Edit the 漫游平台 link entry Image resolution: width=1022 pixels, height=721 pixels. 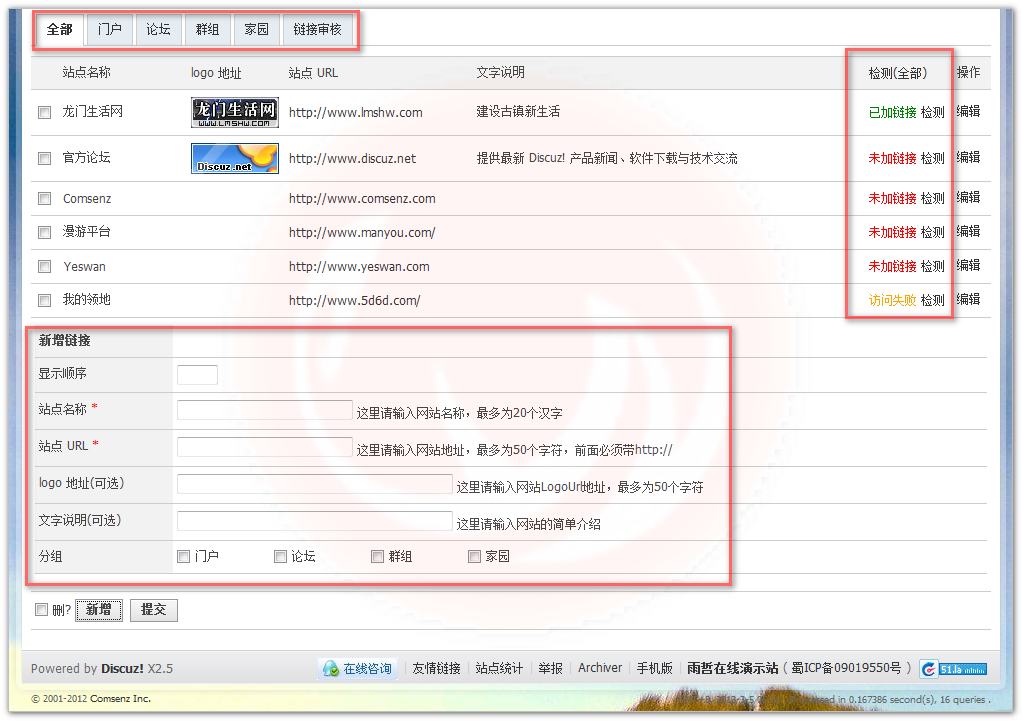click(969, 231)
